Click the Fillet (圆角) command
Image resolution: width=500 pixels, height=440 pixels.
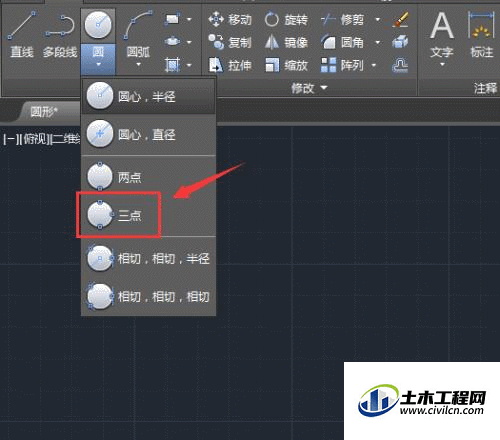342,42
